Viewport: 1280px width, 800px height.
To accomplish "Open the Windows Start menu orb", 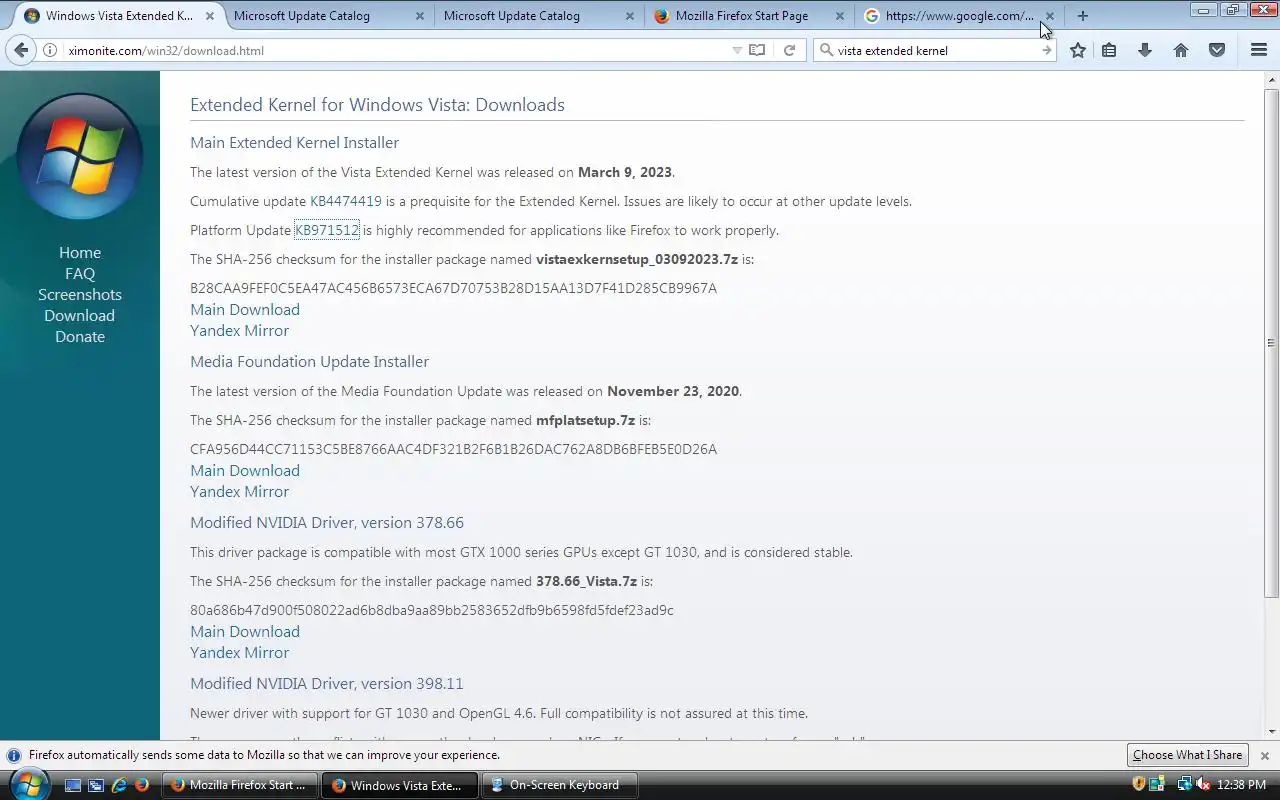I will (28, 783).
